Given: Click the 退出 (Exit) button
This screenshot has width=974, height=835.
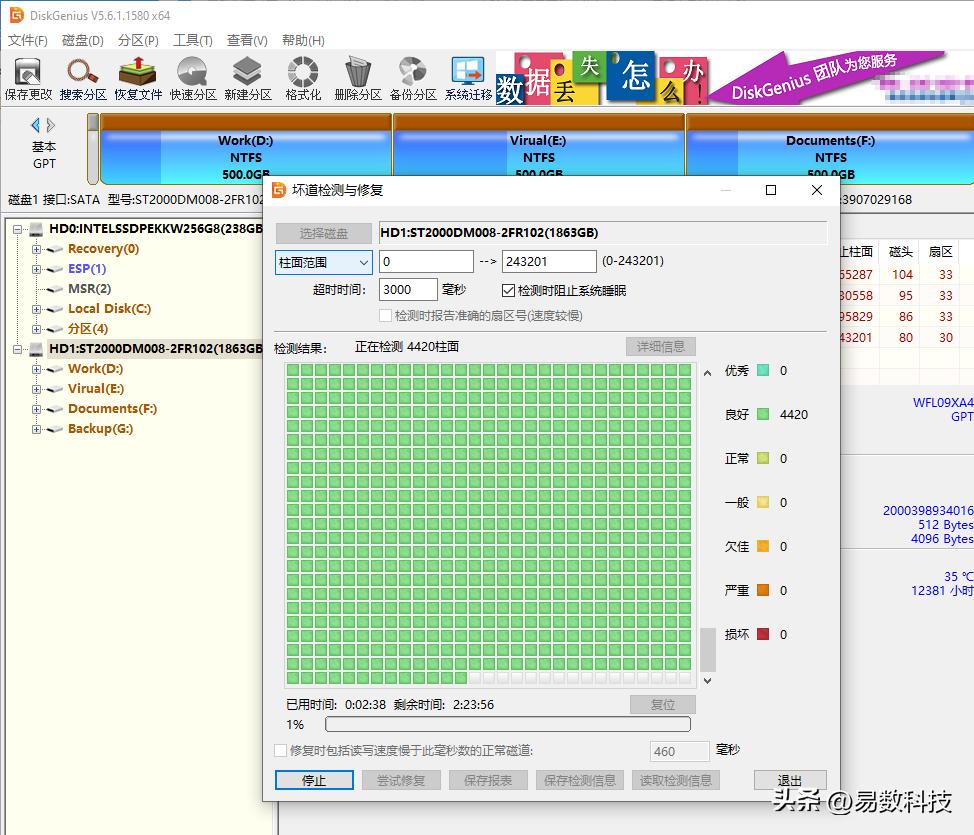Looking at the screenshot, I should tap(790, 780).
